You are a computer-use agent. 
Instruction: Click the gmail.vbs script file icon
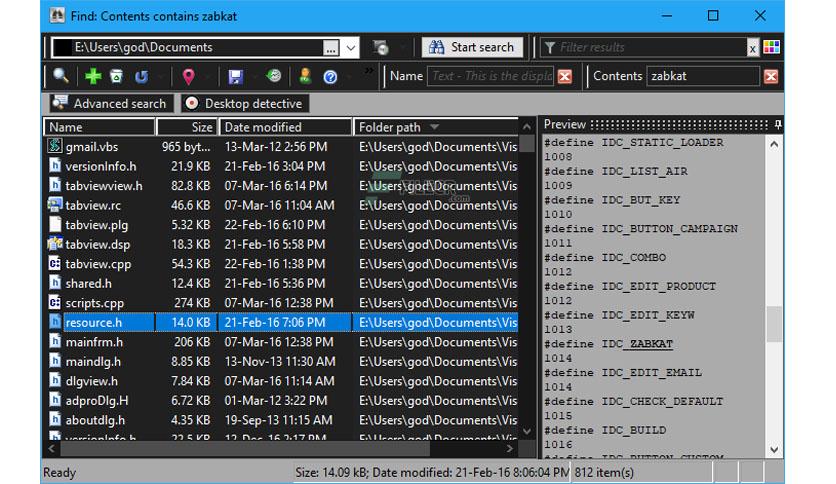[x=54, y=146]
